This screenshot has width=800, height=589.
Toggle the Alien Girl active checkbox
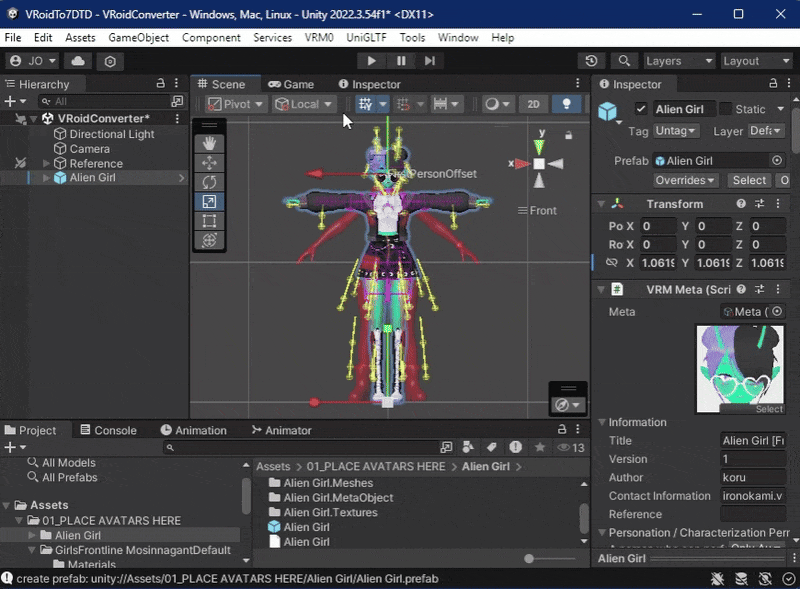[641, 109]
